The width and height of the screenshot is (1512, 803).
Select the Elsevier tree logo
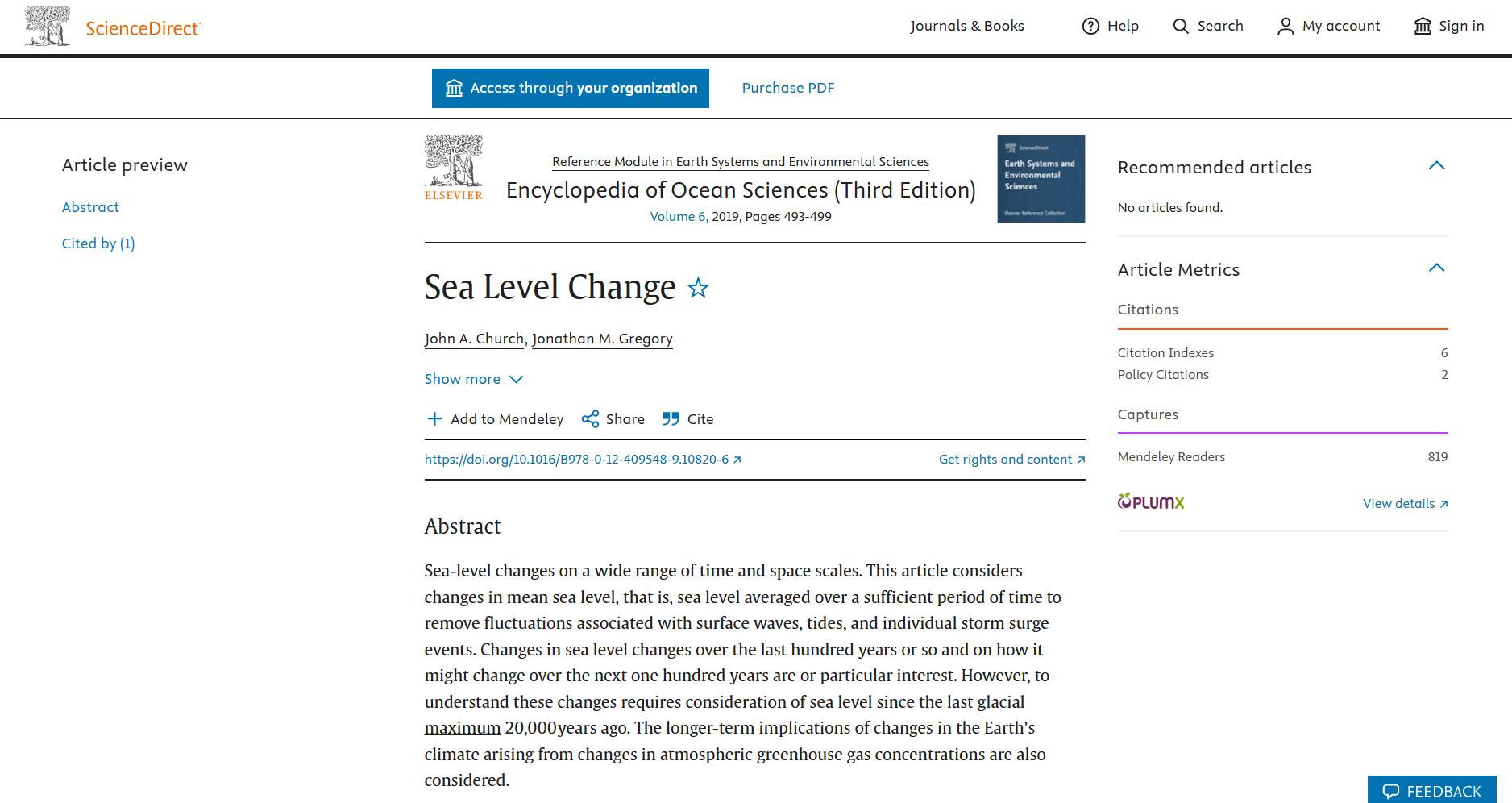[x=453, y=167]
